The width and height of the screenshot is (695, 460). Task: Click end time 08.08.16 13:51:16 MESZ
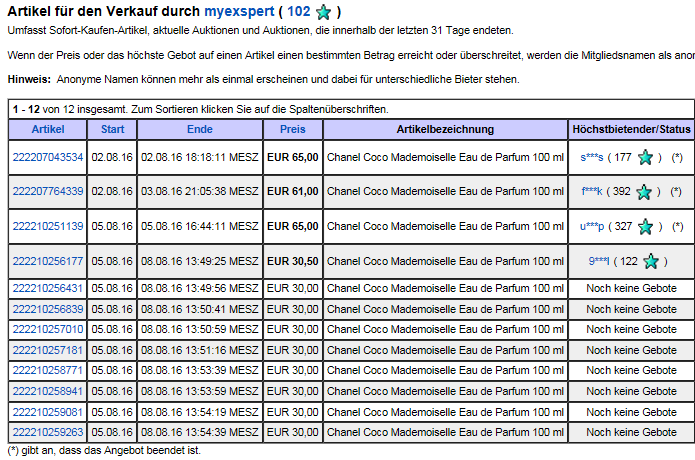pos(200,351)
